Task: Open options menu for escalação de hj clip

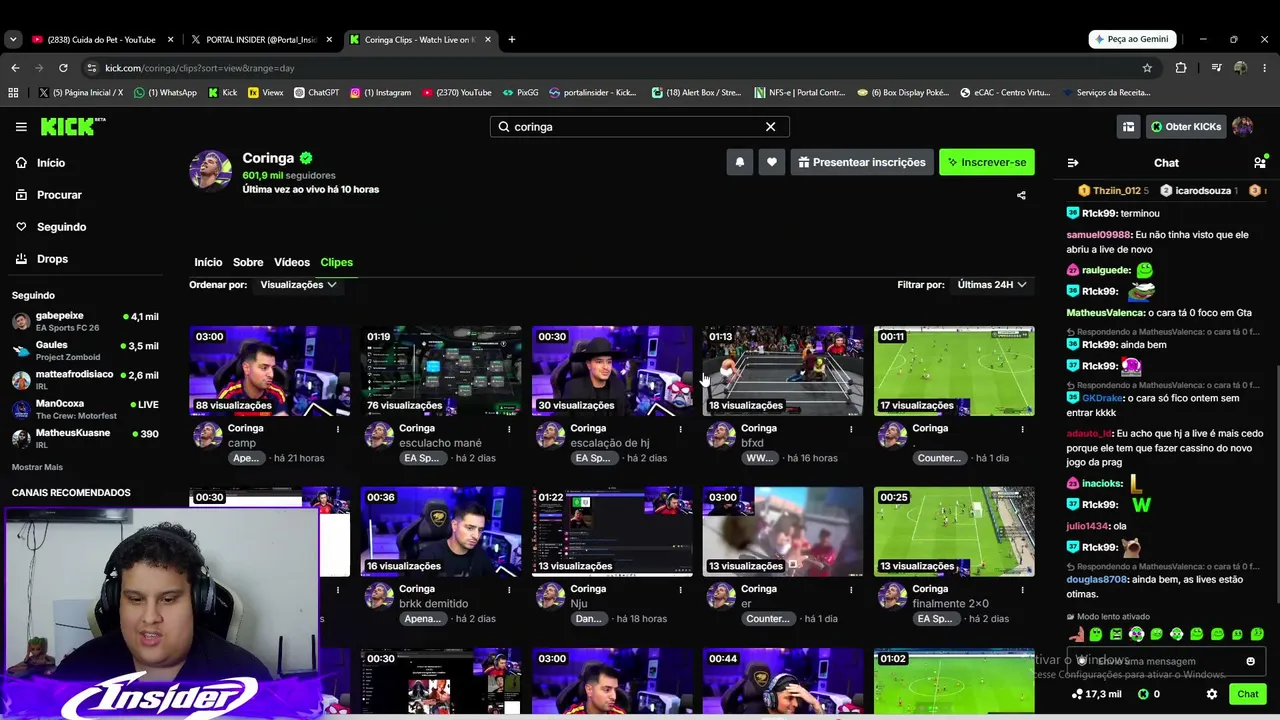Action: 680,429
